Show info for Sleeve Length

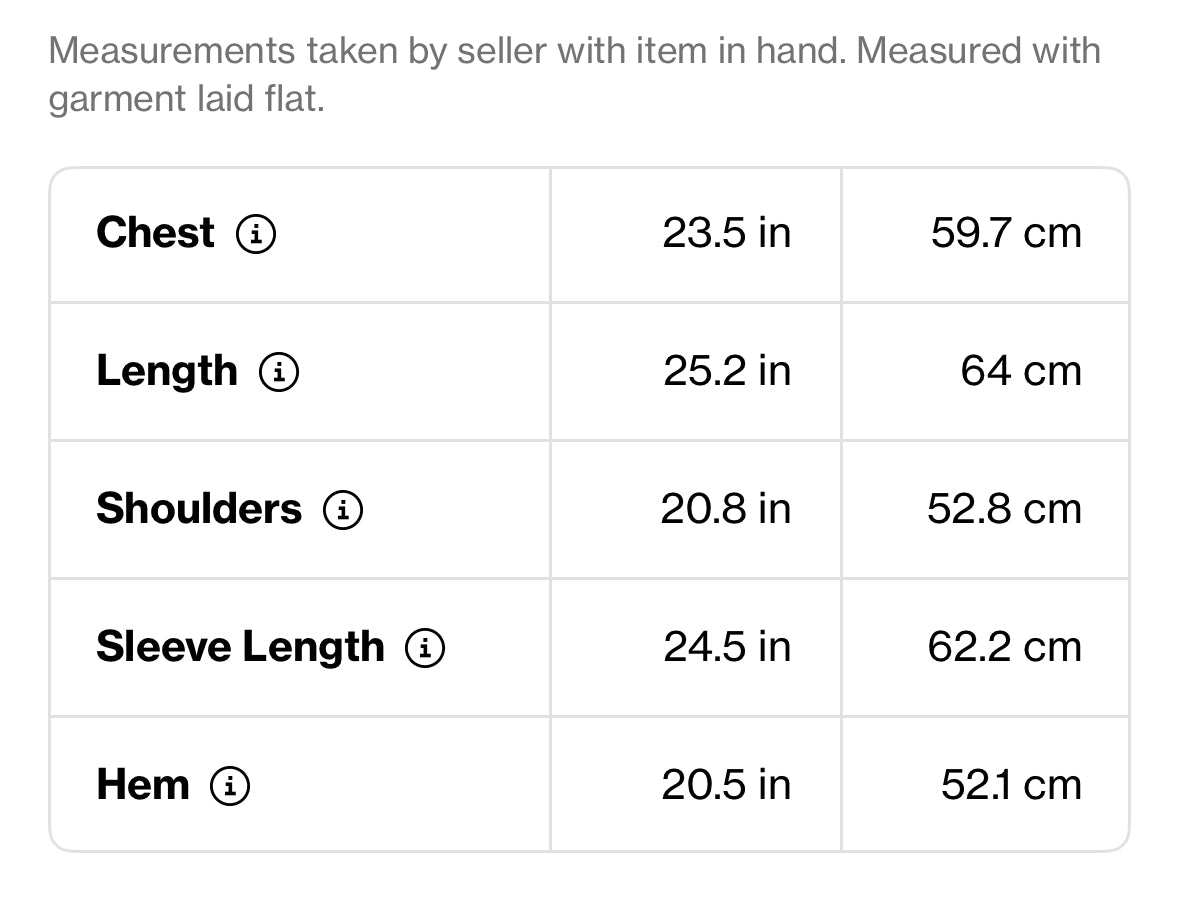pos(425,649)
